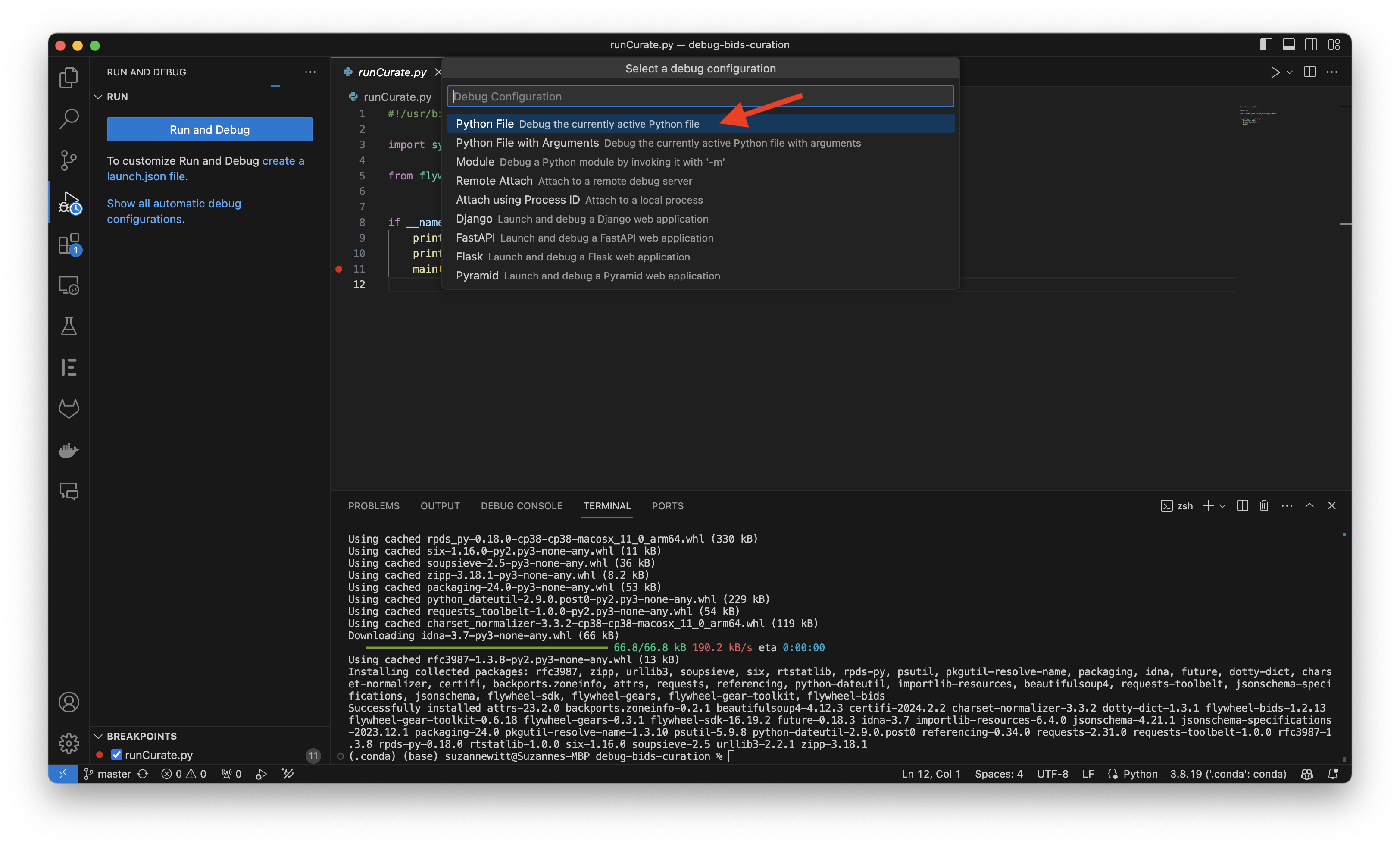Change indentation Spaces: 4
1400x847 pixels.
coord(998,774)
